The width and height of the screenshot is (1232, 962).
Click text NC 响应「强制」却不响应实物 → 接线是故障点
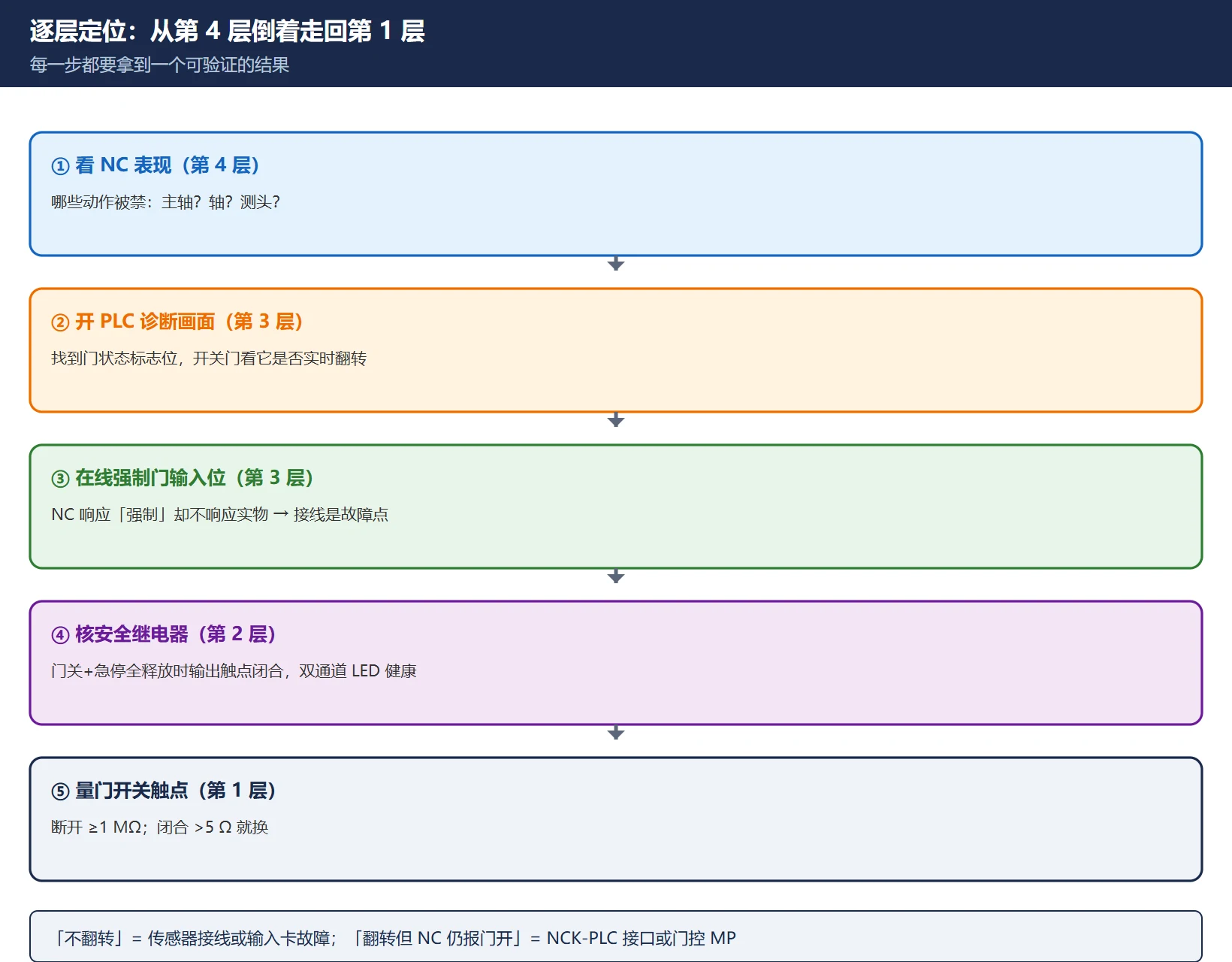219,515
